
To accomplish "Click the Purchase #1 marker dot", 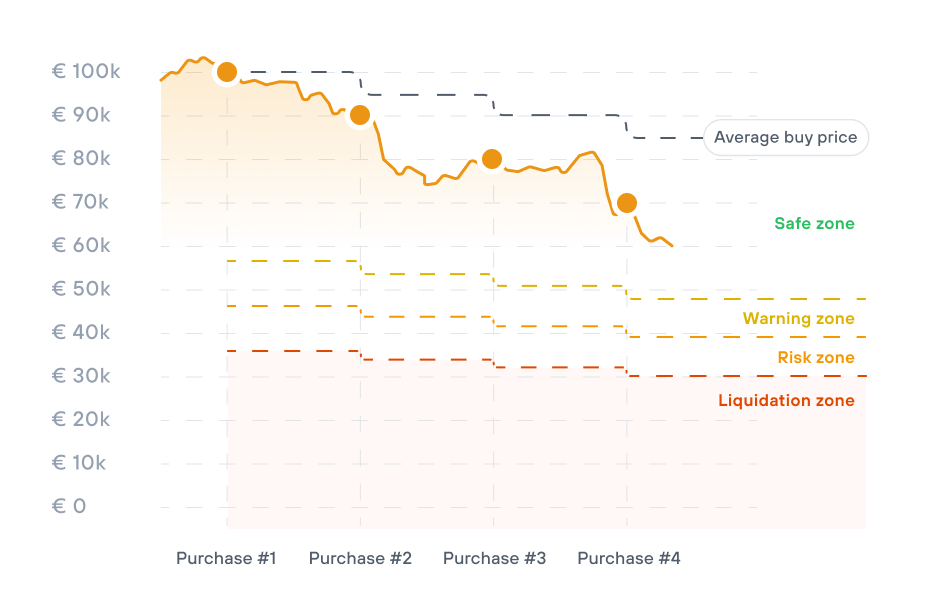I will (x=227, y=72).
